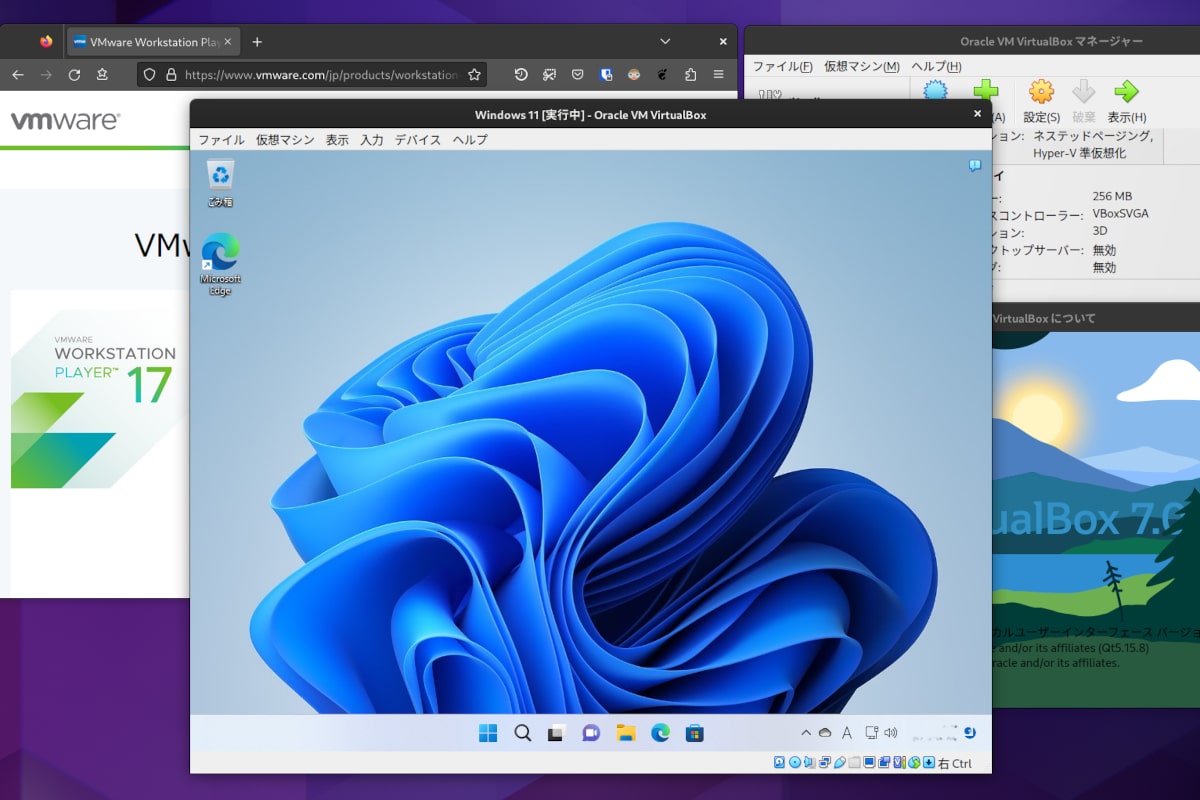Click the VMware logo on the webpage
This screenshot has width=1200, height=800.
pos(65,121)
